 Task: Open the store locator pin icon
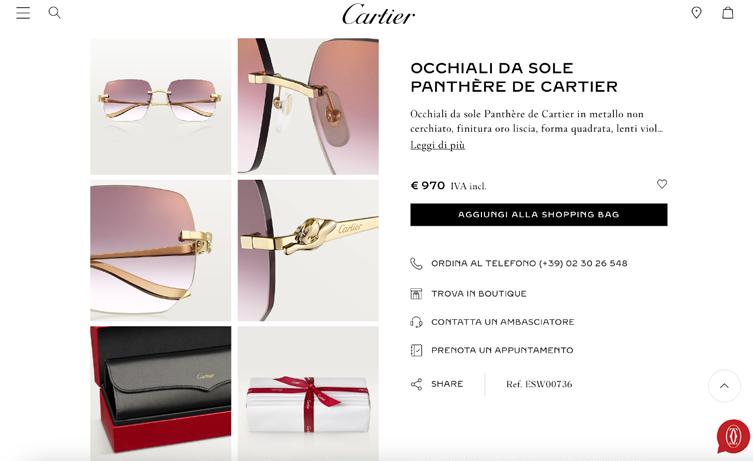pyautogui.click(x=696, y=12)
